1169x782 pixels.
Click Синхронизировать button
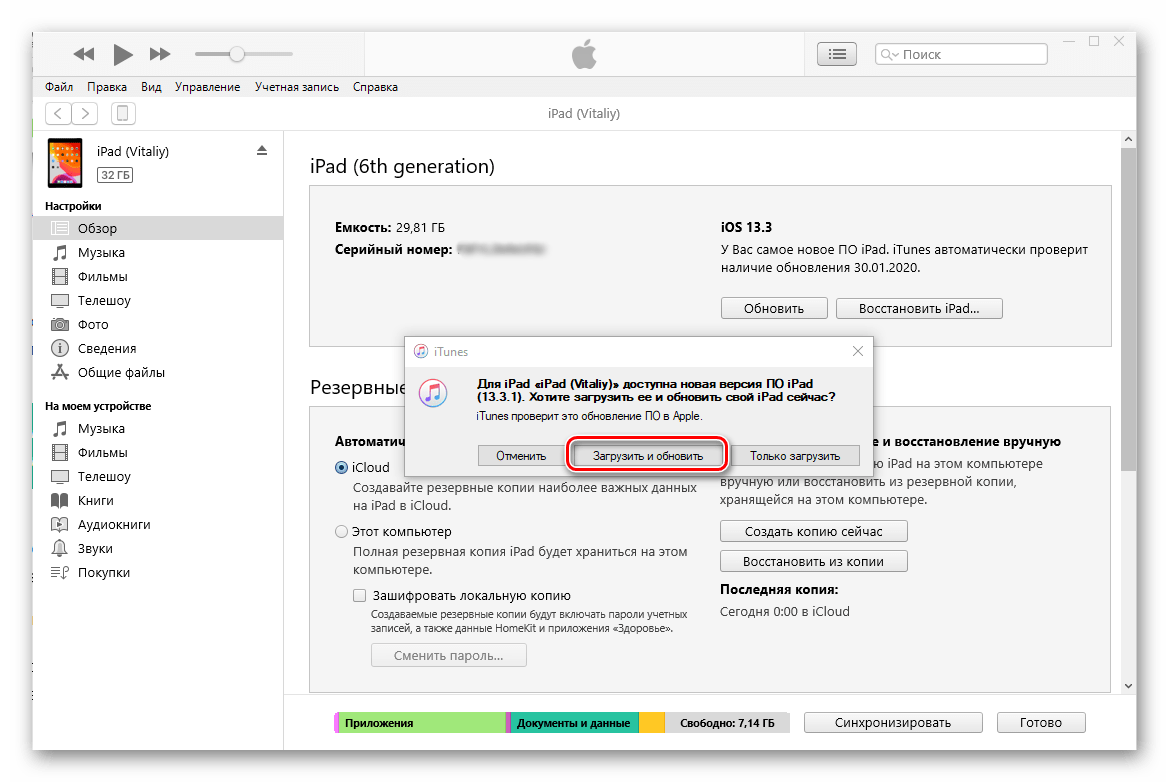click(893, 722)
